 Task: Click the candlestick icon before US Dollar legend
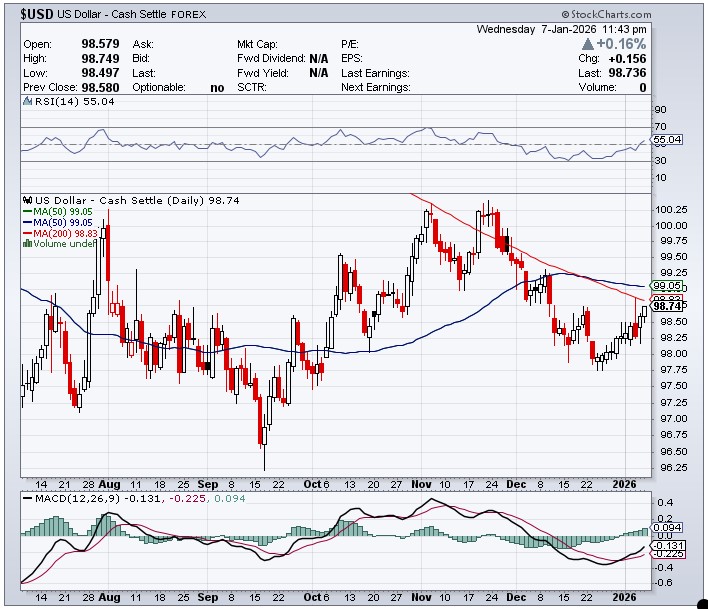28,200
